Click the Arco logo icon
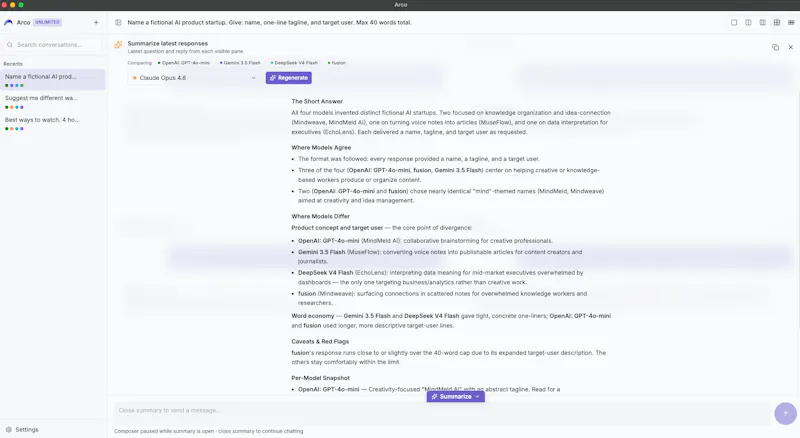The width and height of the screenshot is (800, 438). [x=8, y=22]
